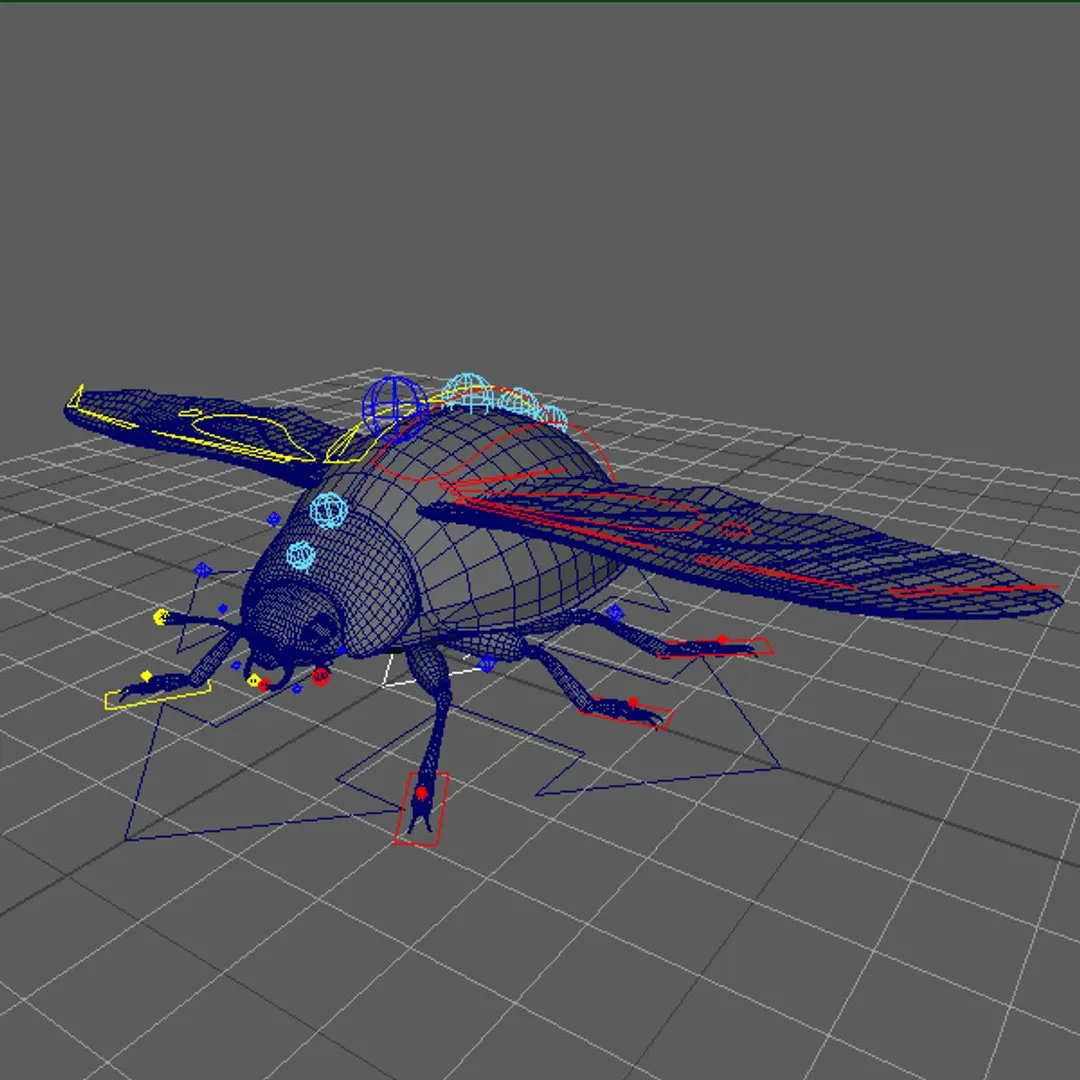Click the red dot on the middle-right foot
Screen dimensions: 1080x1080
click(633, 703)
